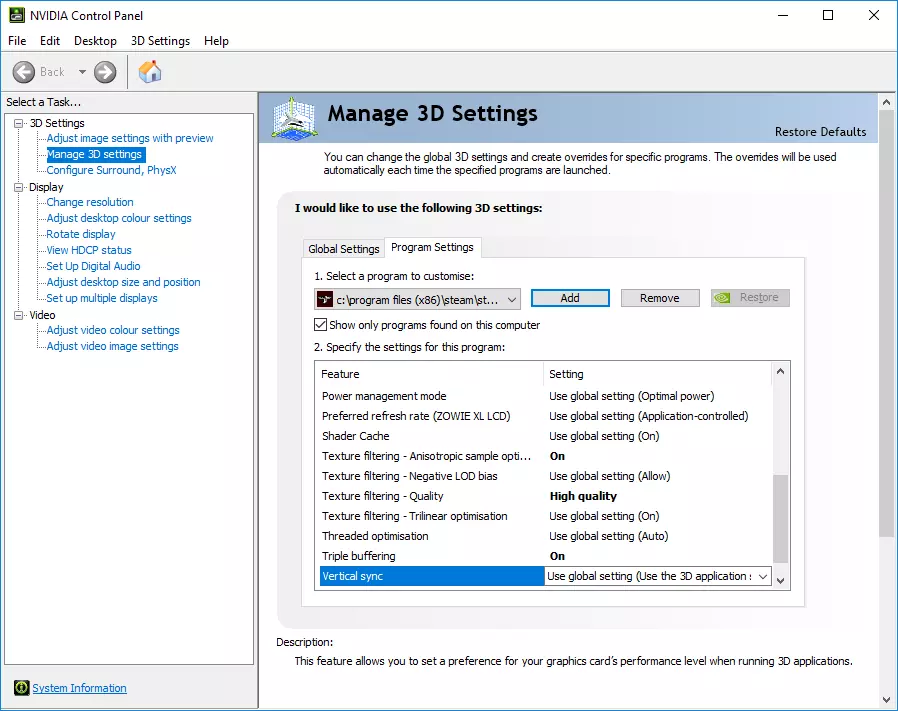Click settings list scrollbar up arrow
The height and width of the screenshot is (711, 898).
(x=780, y=371)
